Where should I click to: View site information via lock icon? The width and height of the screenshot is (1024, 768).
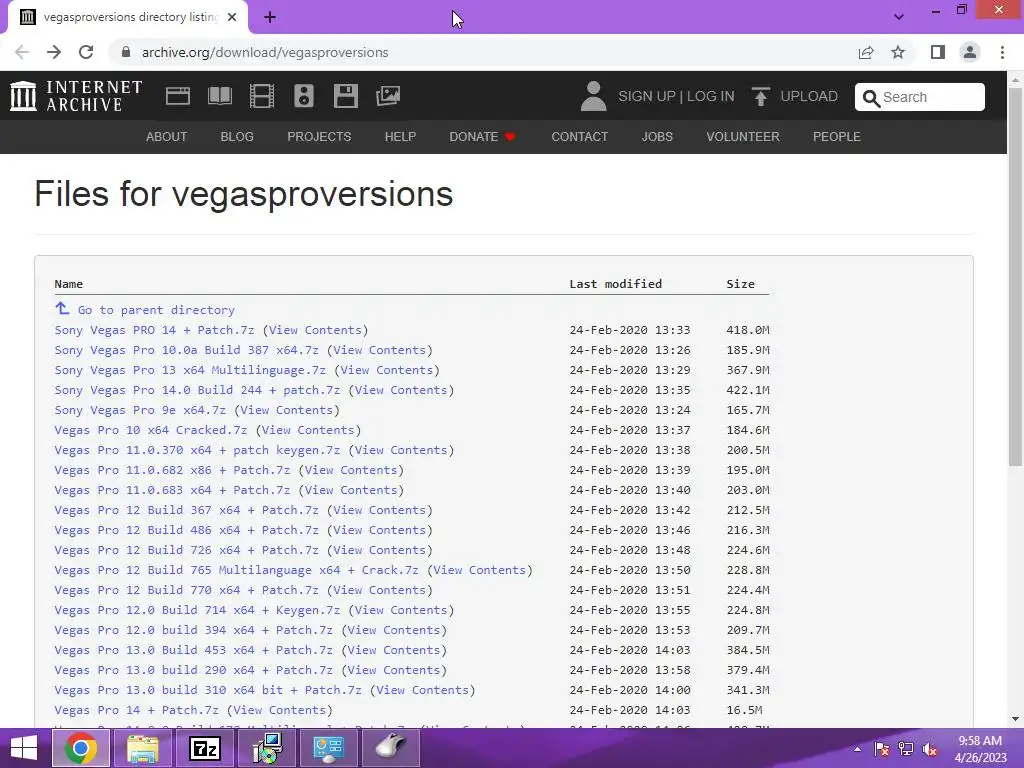pos(125,52)
